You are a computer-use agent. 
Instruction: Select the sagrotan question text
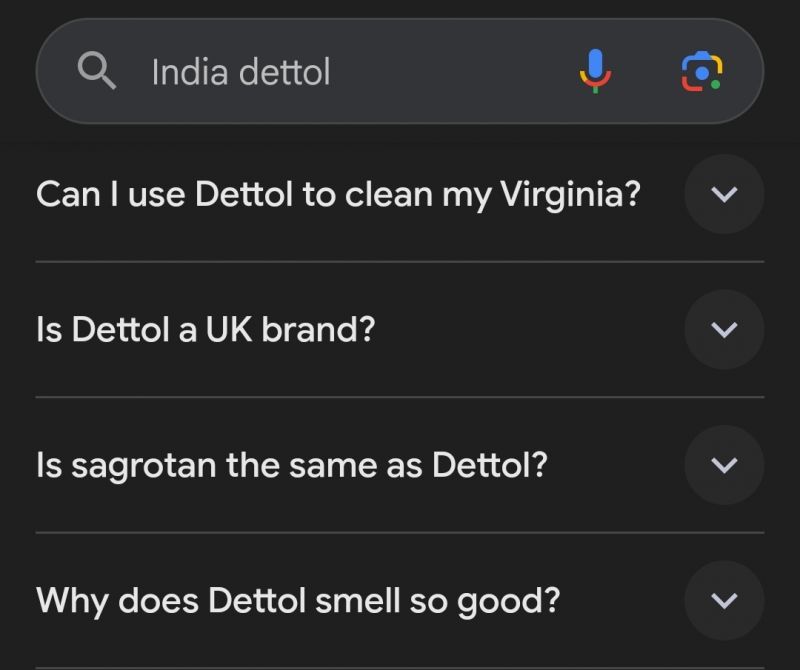[x=292, y=465]
